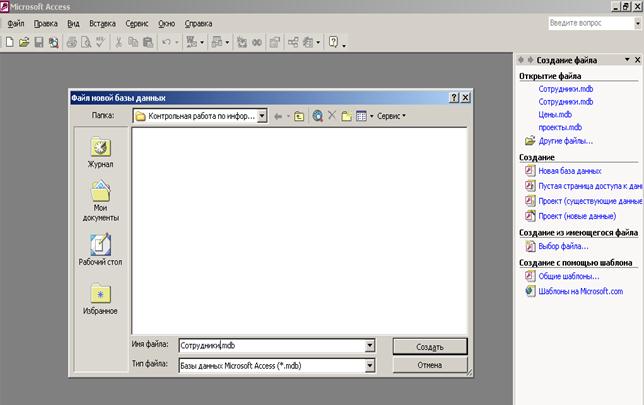
Task: Open the Файл menu
Action: pos(16,24)
